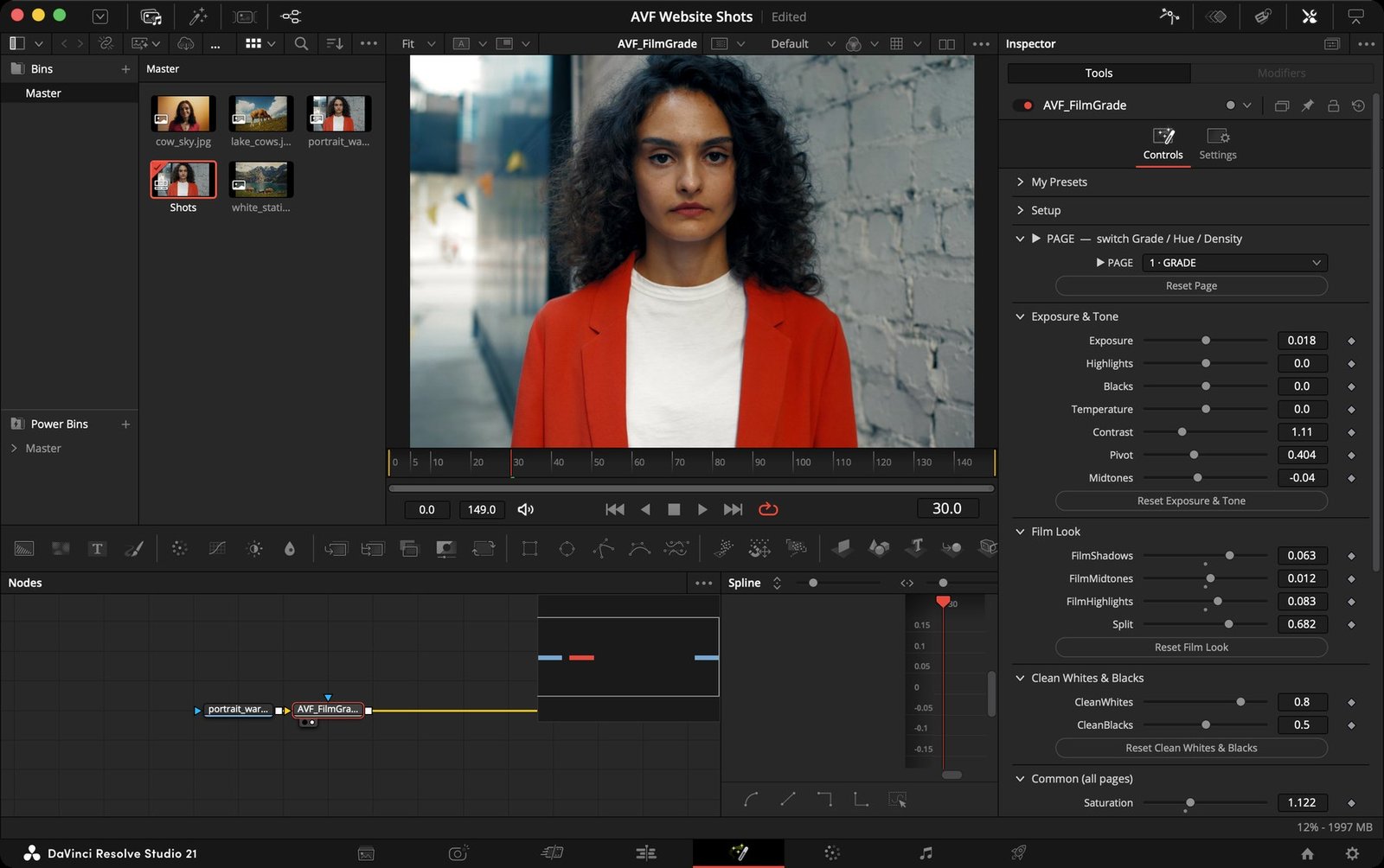The height and width of the screenshot is (868, 1384).
Task: Click the Saturation slider handle
Action: click(x=1190, y=803)
